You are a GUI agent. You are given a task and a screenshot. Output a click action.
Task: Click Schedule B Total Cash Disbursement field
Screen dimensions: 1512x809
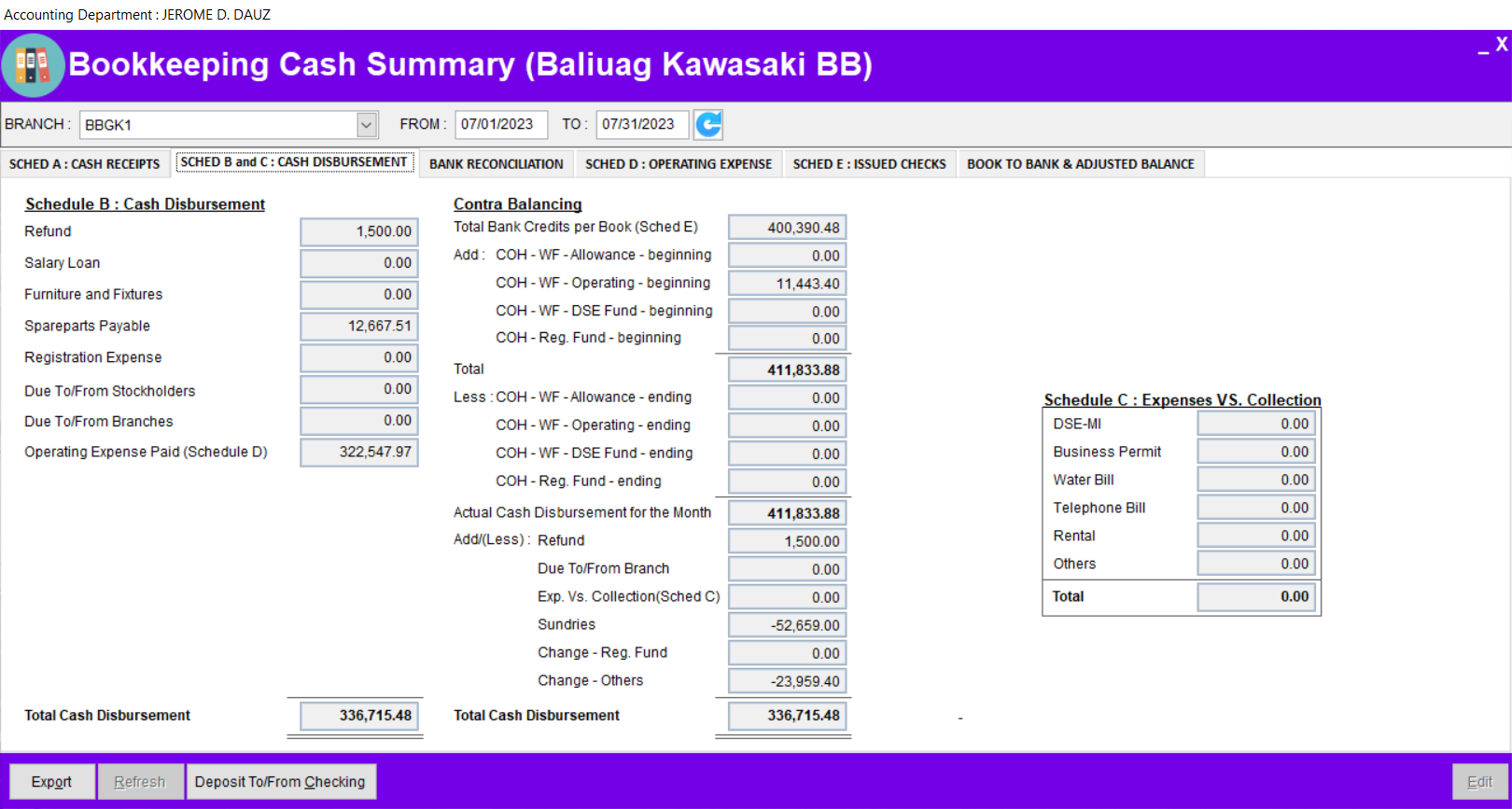(x=359, y=716)
